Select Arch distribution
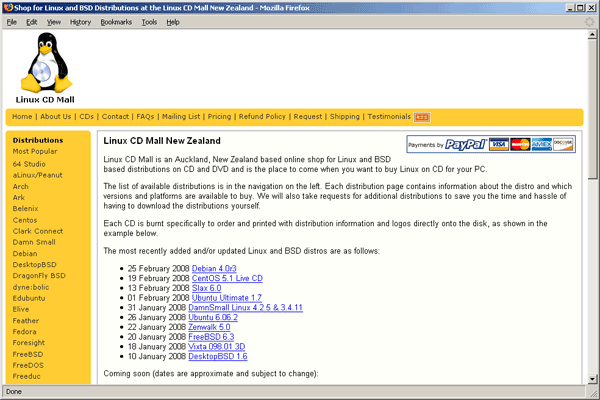 click(x=21, y=186)
